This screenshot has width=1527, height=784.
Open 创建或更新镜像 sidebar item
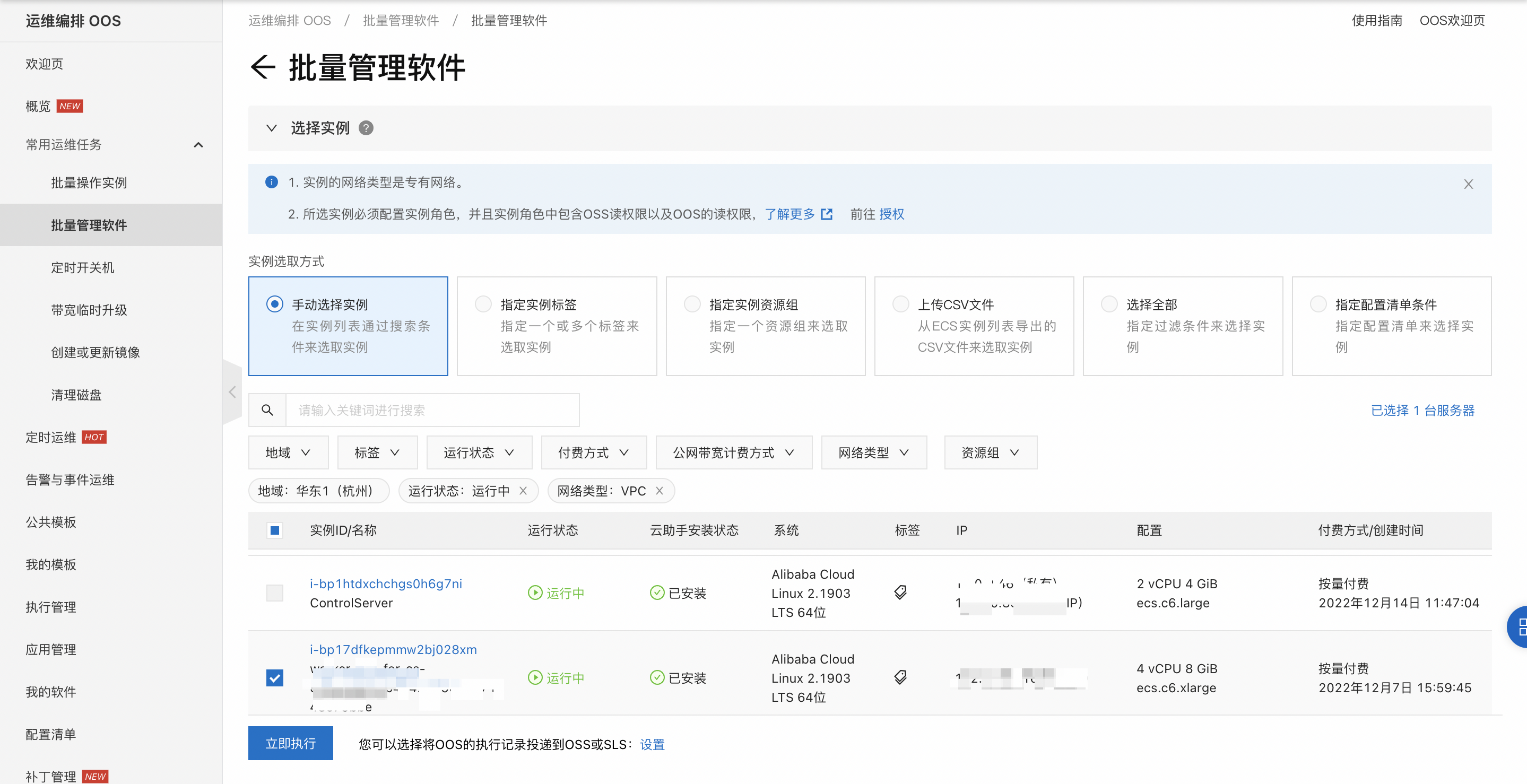96,353
